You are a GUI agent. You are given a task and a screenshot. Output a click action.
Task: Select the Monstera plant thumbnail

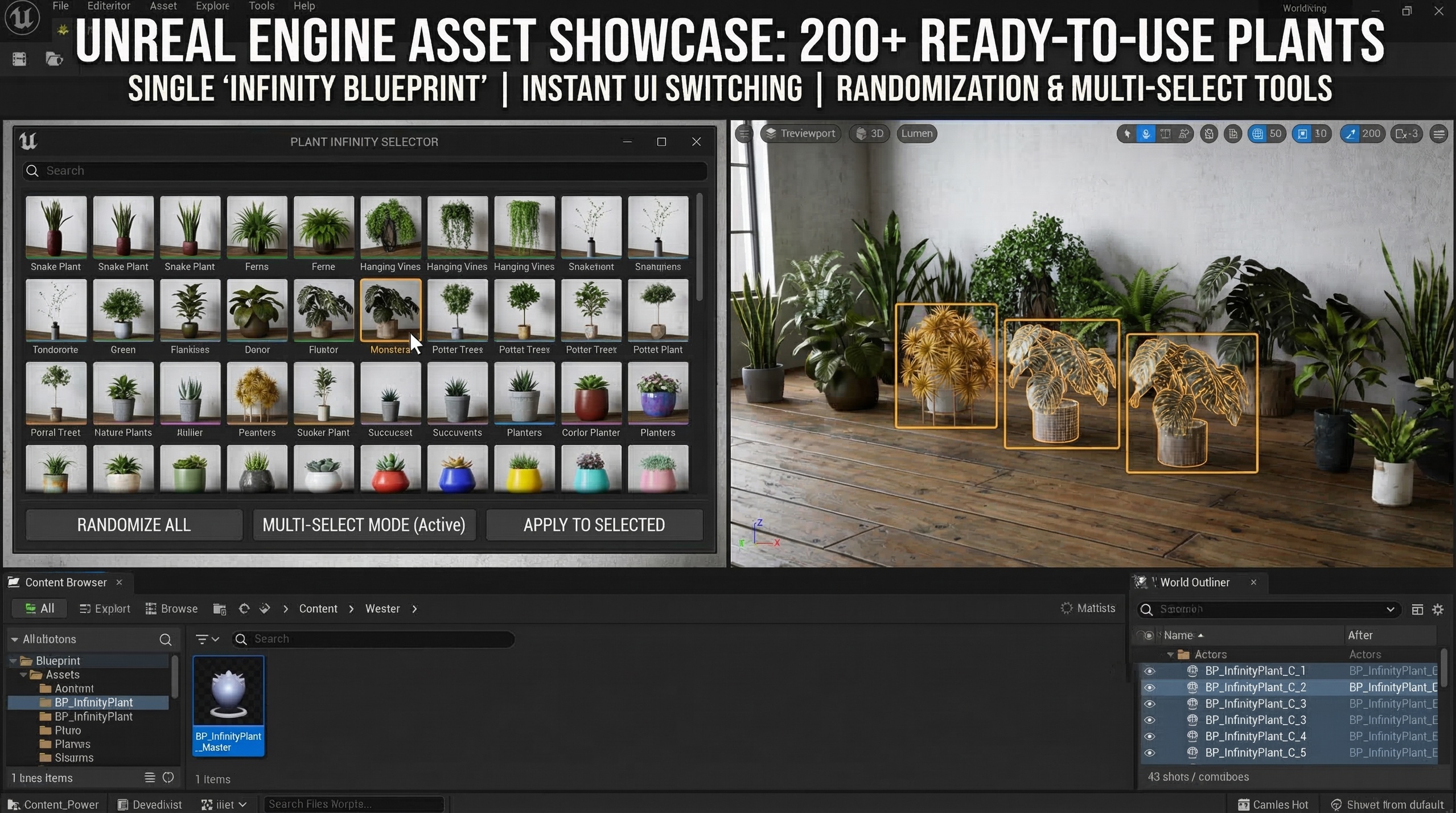tap(390, 310)
